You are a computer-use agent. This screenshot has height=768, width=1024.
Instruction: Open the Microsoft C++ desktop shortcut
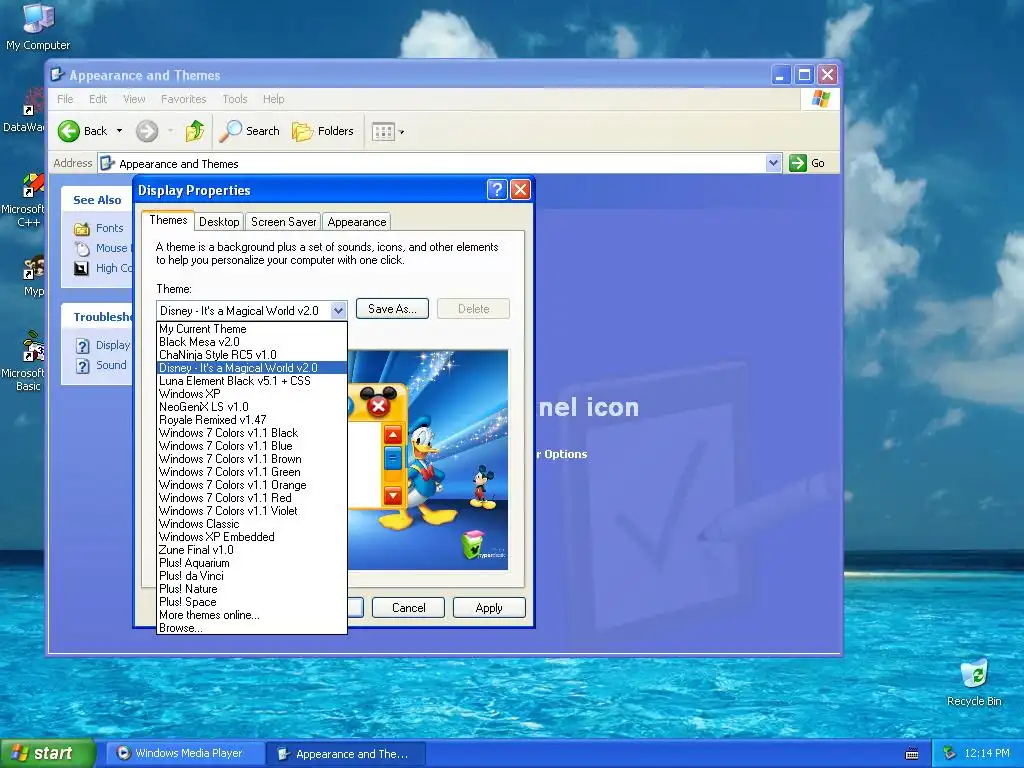coord(26,201)
